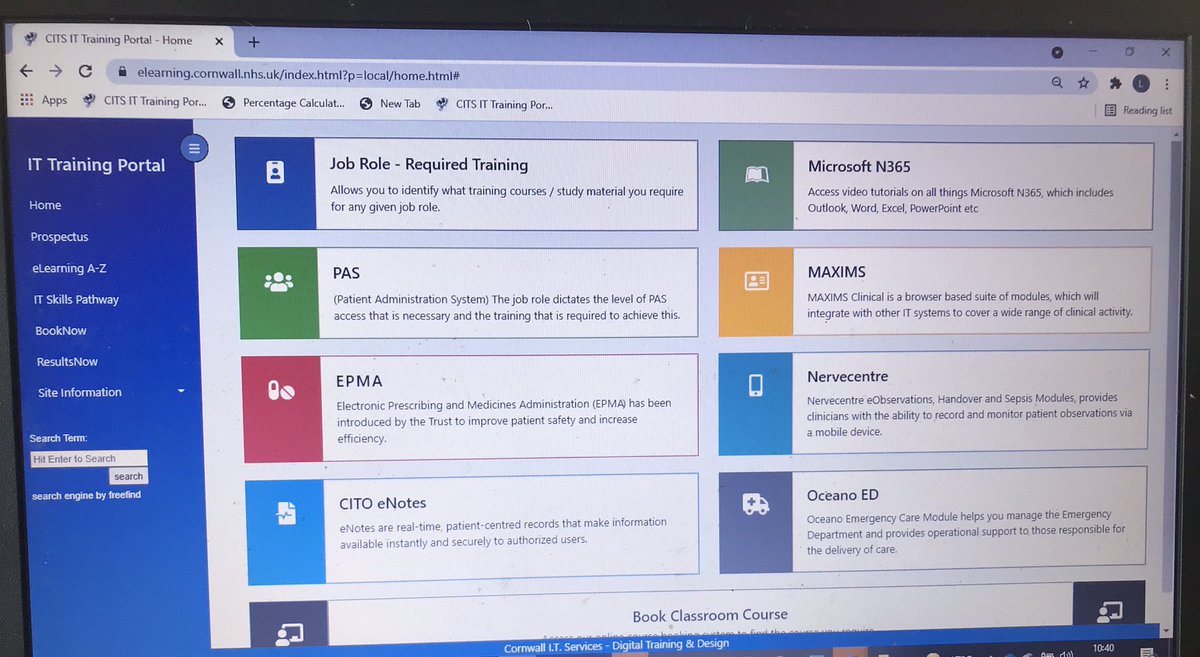Image resolution: width=1200 pixels, height=657 pixels.
Task: Open the Apps grid shortcut
Action: 43,101
